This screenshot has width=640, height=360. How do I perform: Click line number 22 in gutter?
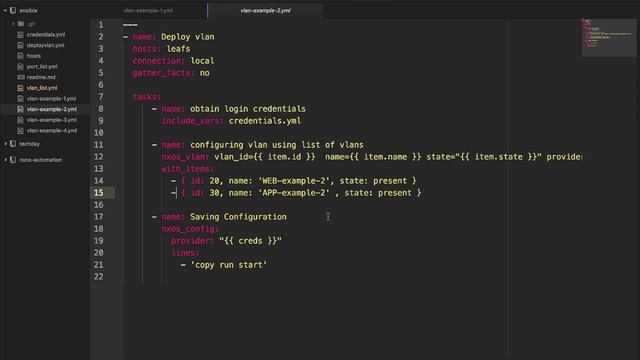(99, 277)
